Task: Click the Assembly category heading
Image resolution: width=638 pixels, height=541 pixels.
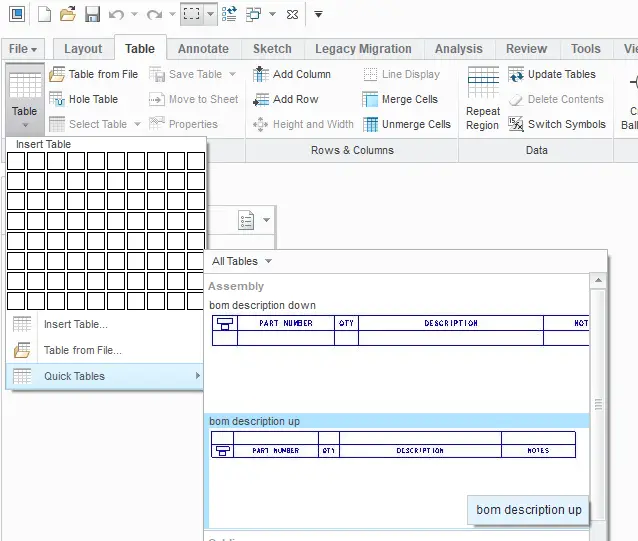Action: pos(236,286)
